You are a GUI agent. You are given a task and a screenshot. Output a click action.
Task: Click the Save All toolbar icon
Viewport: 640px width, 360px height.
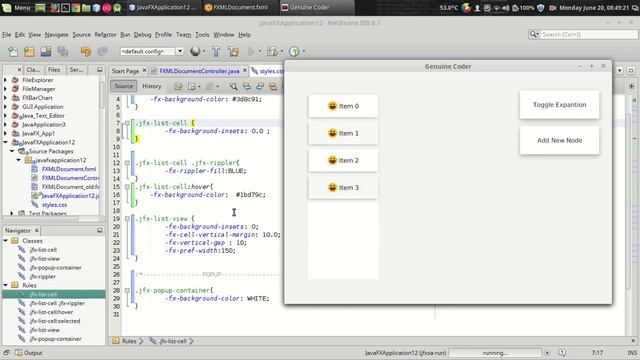click(x=62, y=51)
